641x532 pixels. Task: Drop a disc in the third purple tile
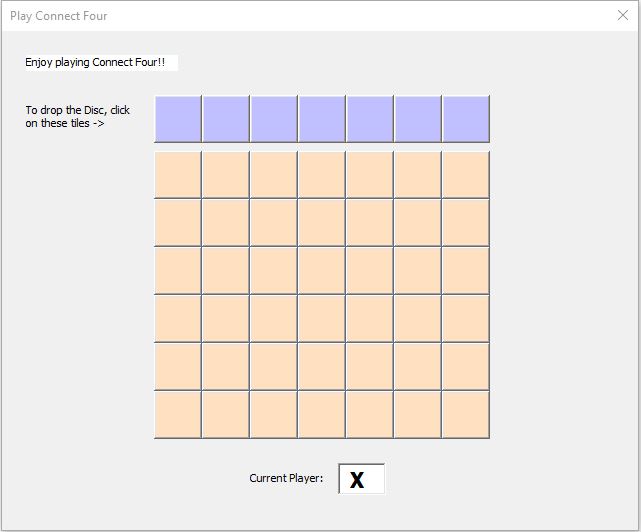tap(274, 119)
